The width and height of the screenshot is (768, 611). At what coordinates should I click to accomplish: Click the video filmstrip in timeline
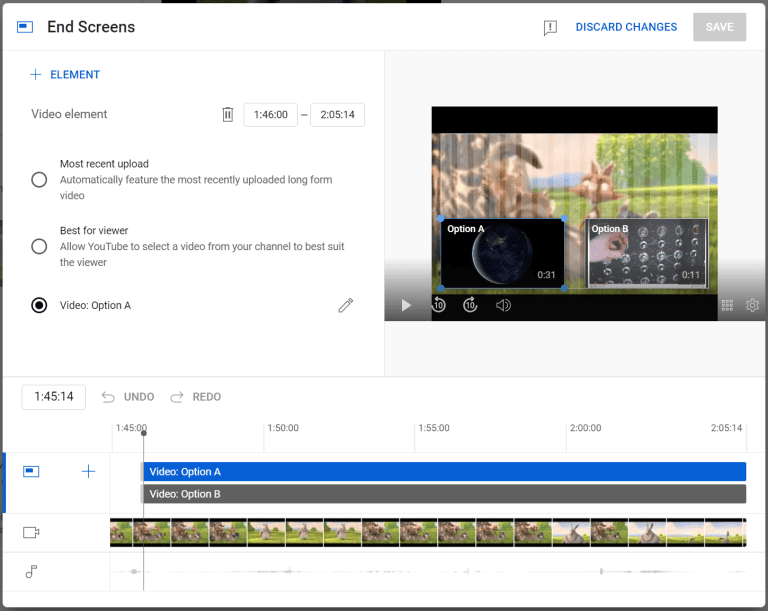pyautogui.click(x=428, y=532)
